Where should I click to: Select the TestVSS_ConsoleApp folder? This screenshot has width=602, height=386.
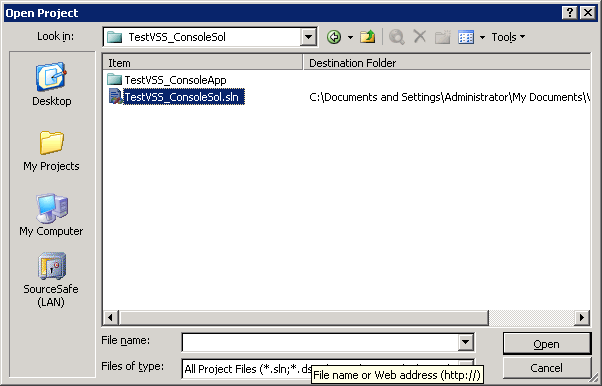tap(175, 80)
